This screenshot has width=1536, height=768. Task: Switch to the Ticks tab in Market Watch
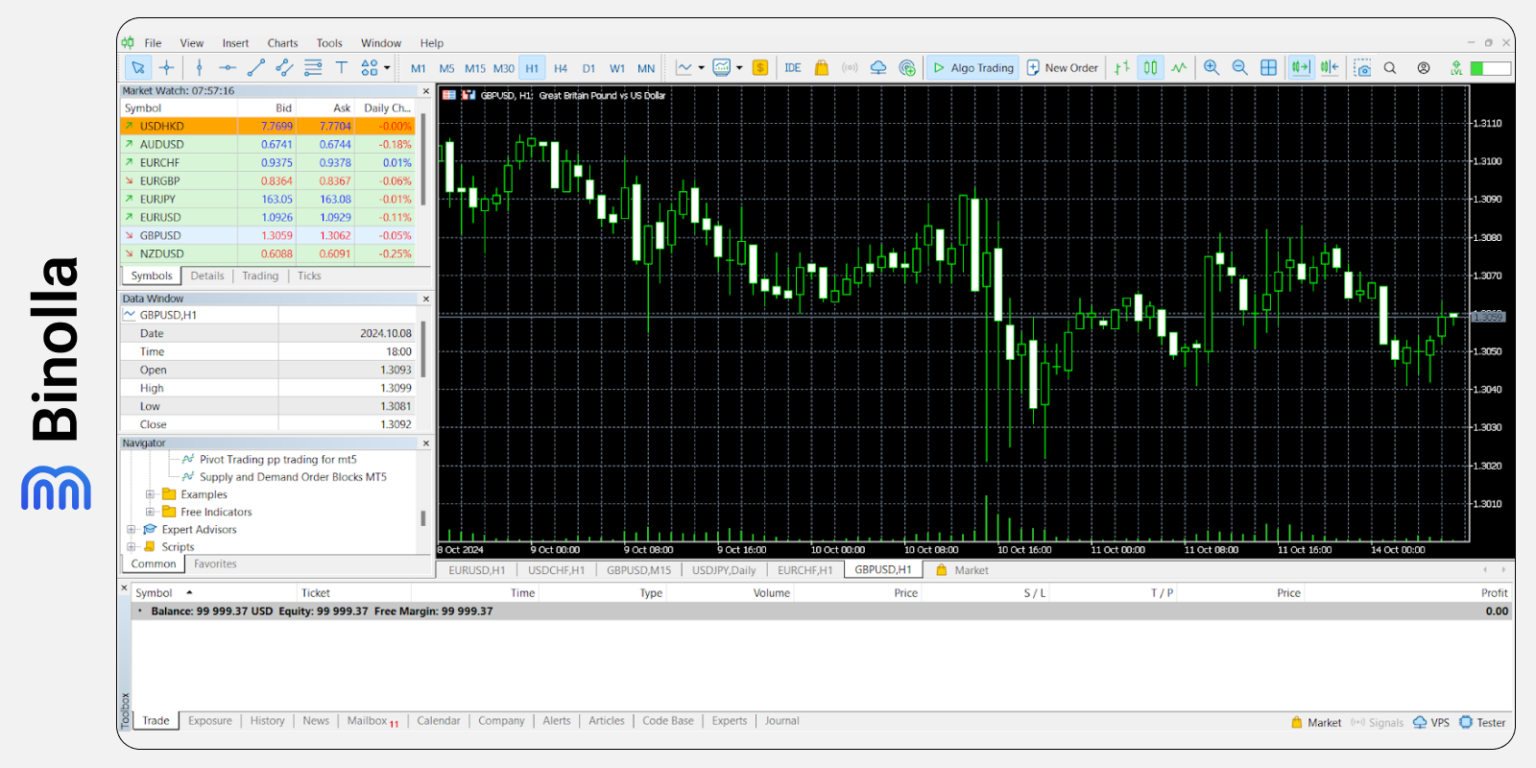[x=308, y=276]
